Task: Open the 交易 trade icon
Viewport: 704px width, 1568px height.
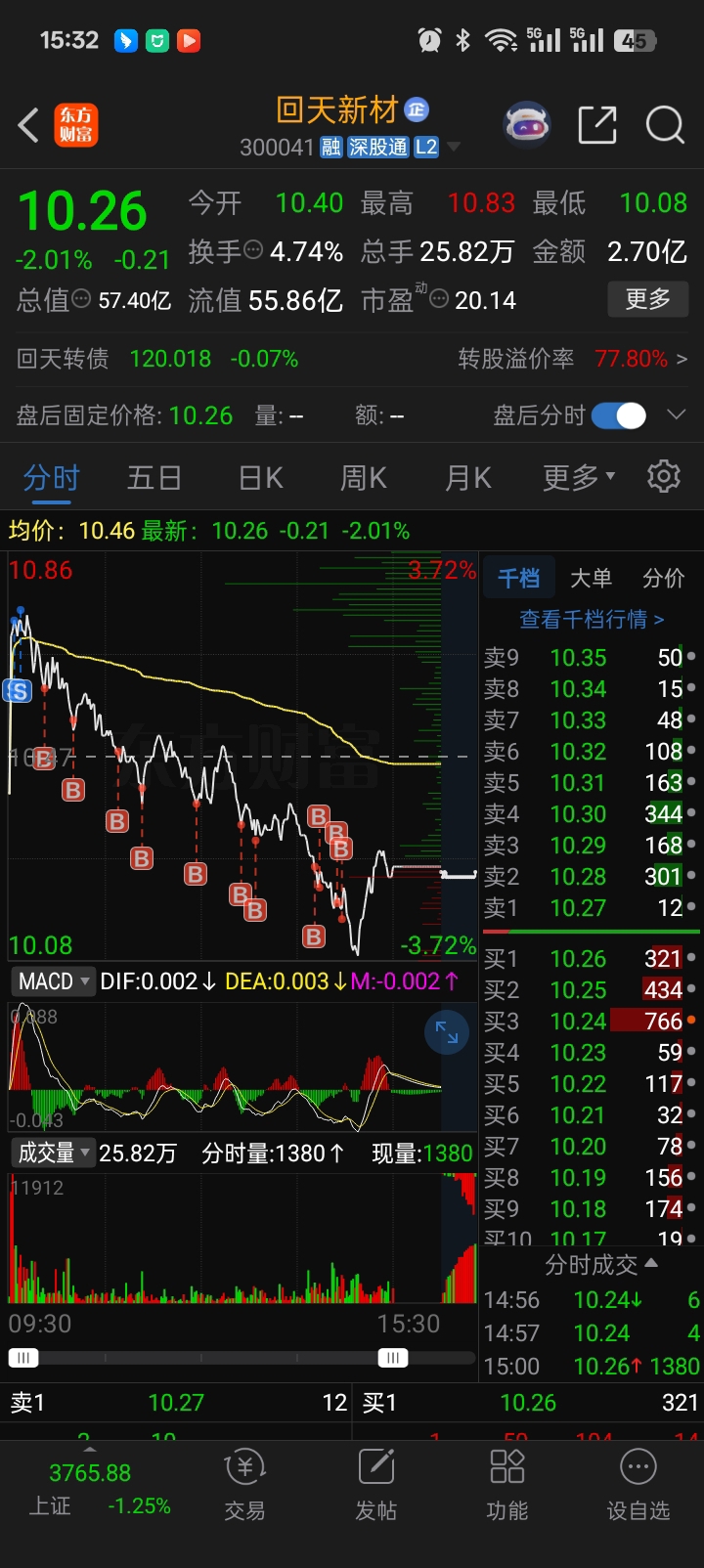Action: 244,1484
